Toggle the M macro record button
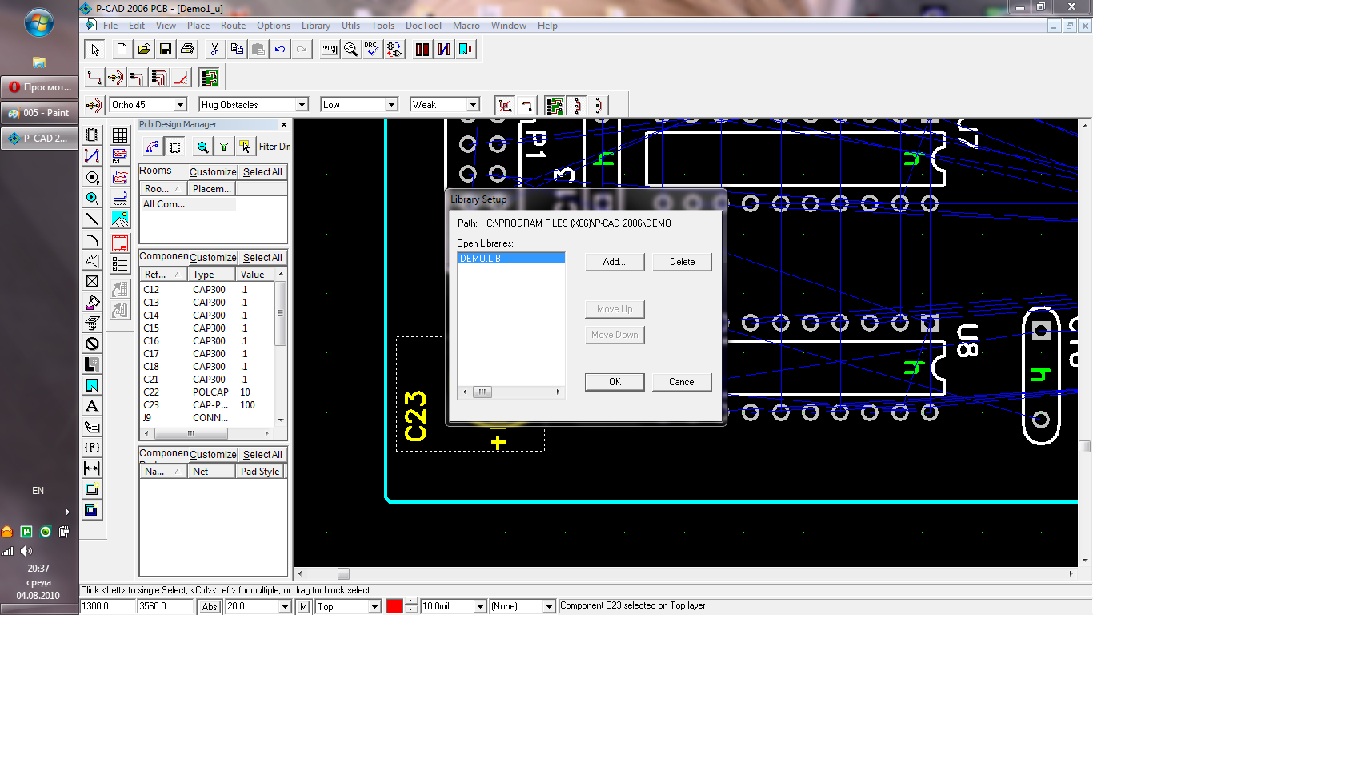Screen dimensions: 1366x768 [302, 607]
